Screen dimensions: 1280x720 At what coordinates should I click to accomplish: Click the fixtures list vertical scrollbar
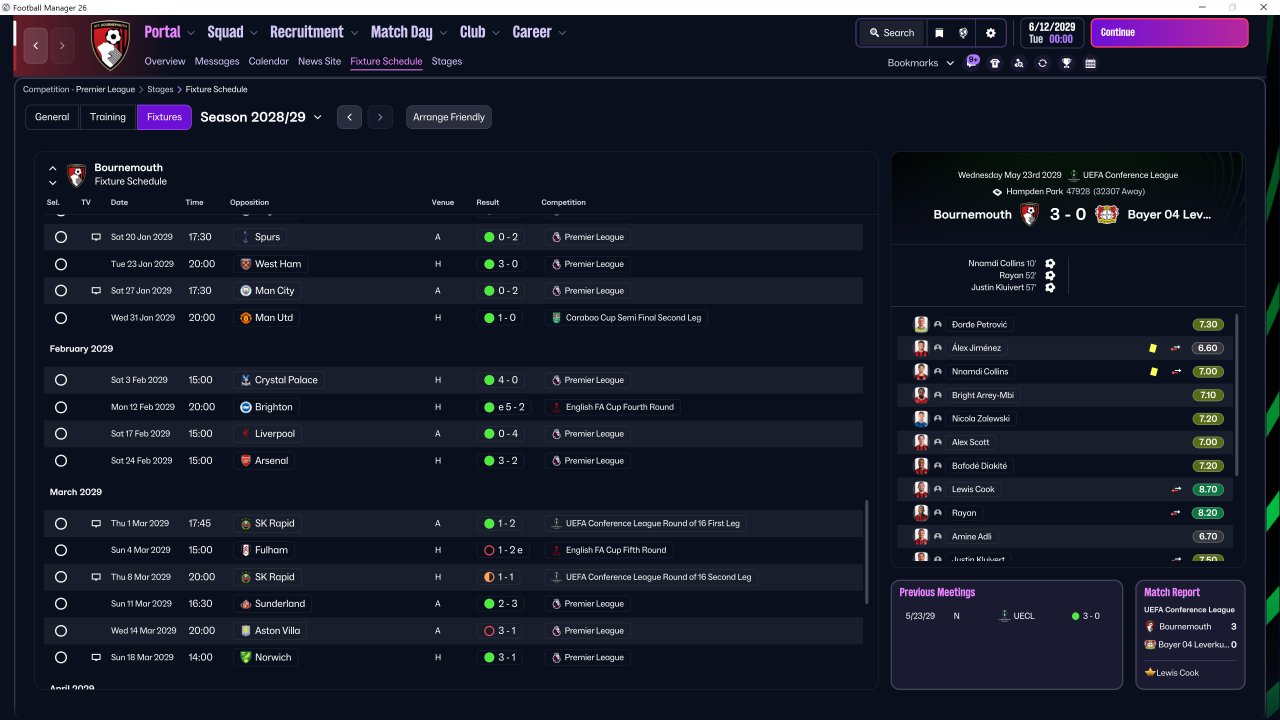(x=867, y=551)
